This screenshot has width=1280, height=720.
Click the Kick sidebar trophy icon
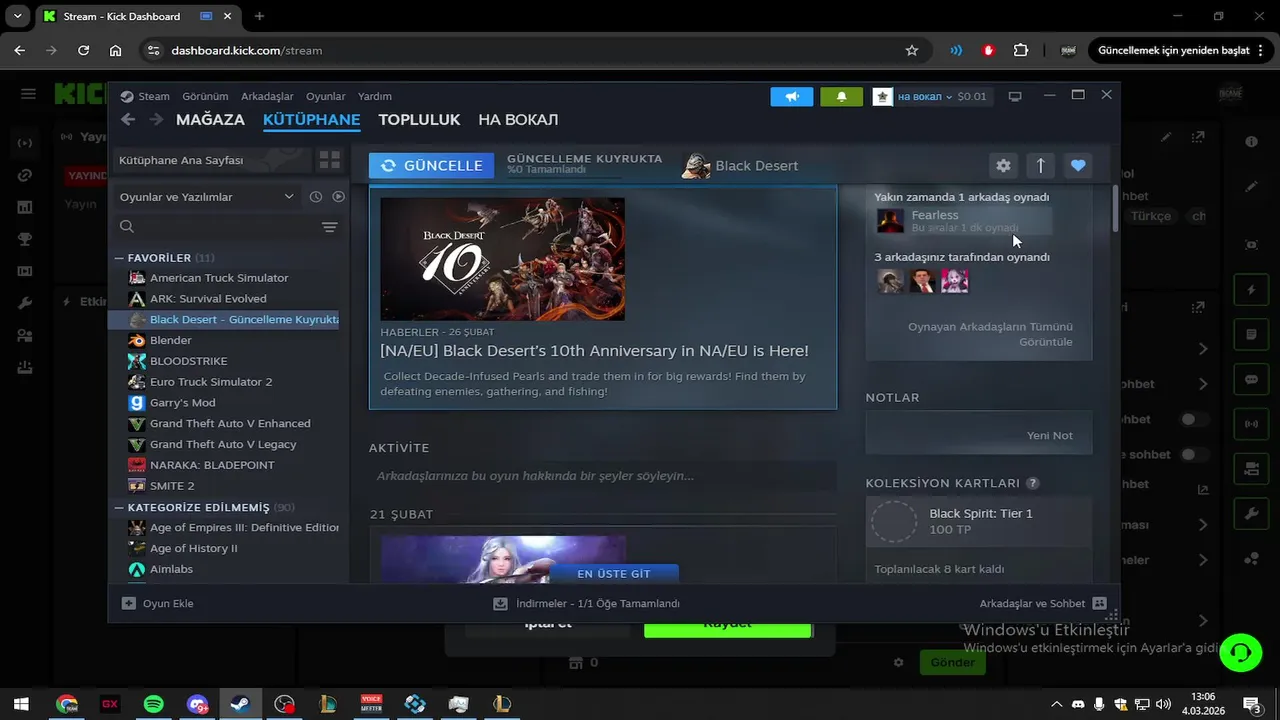coord(25,239)
